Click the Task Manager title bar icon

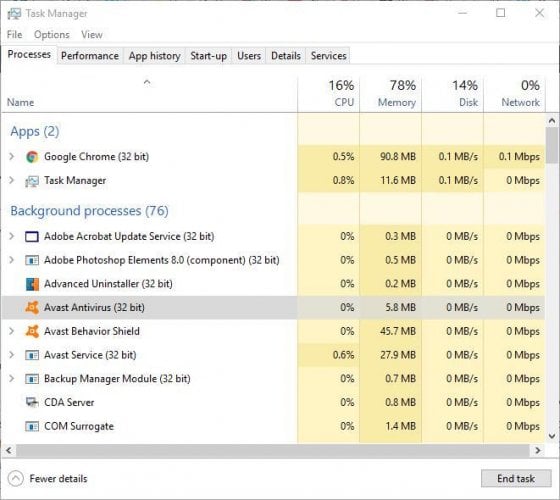14,14
